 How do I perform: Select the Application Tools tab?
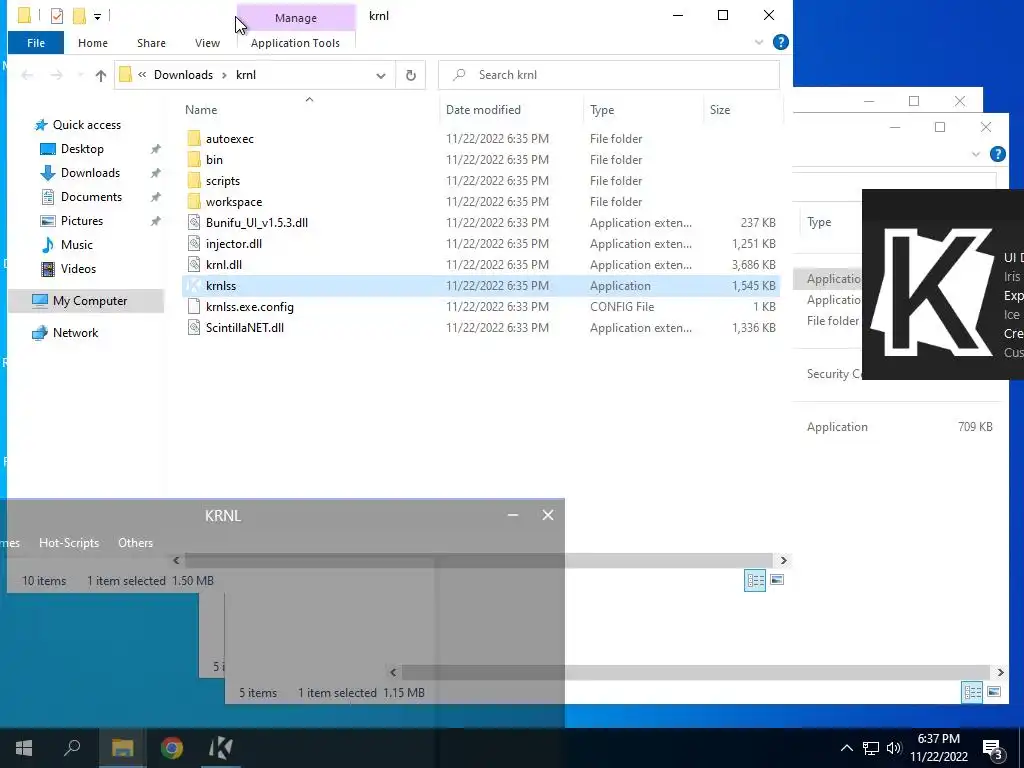click(295, 43)
